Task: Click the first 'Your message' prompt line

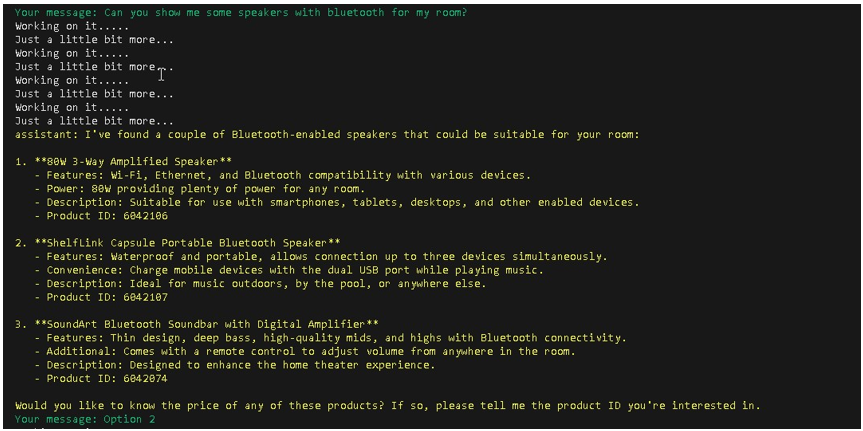Action: [241, 13]
